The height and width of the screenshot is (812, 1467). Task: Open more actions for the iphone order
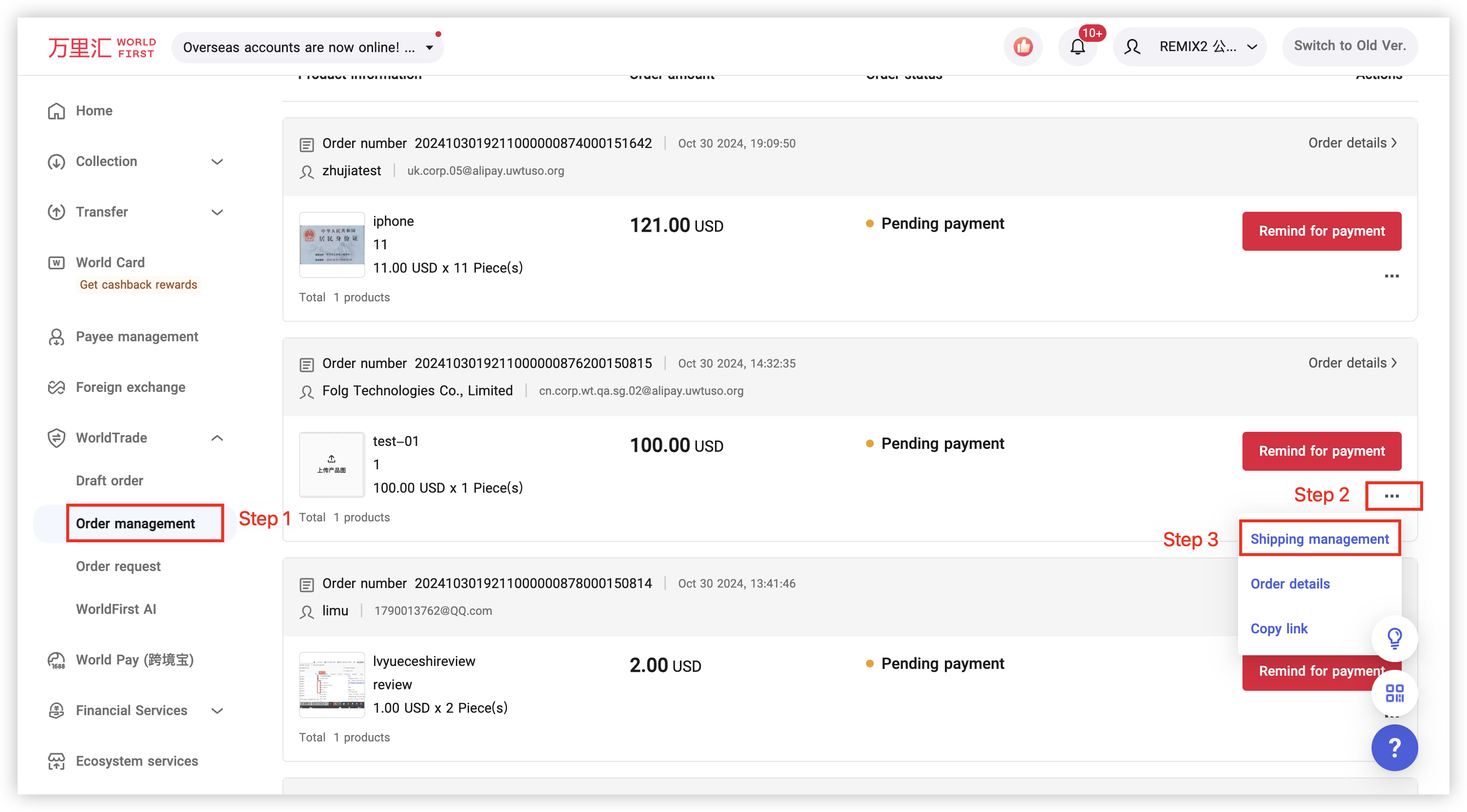click(1391, 276)
